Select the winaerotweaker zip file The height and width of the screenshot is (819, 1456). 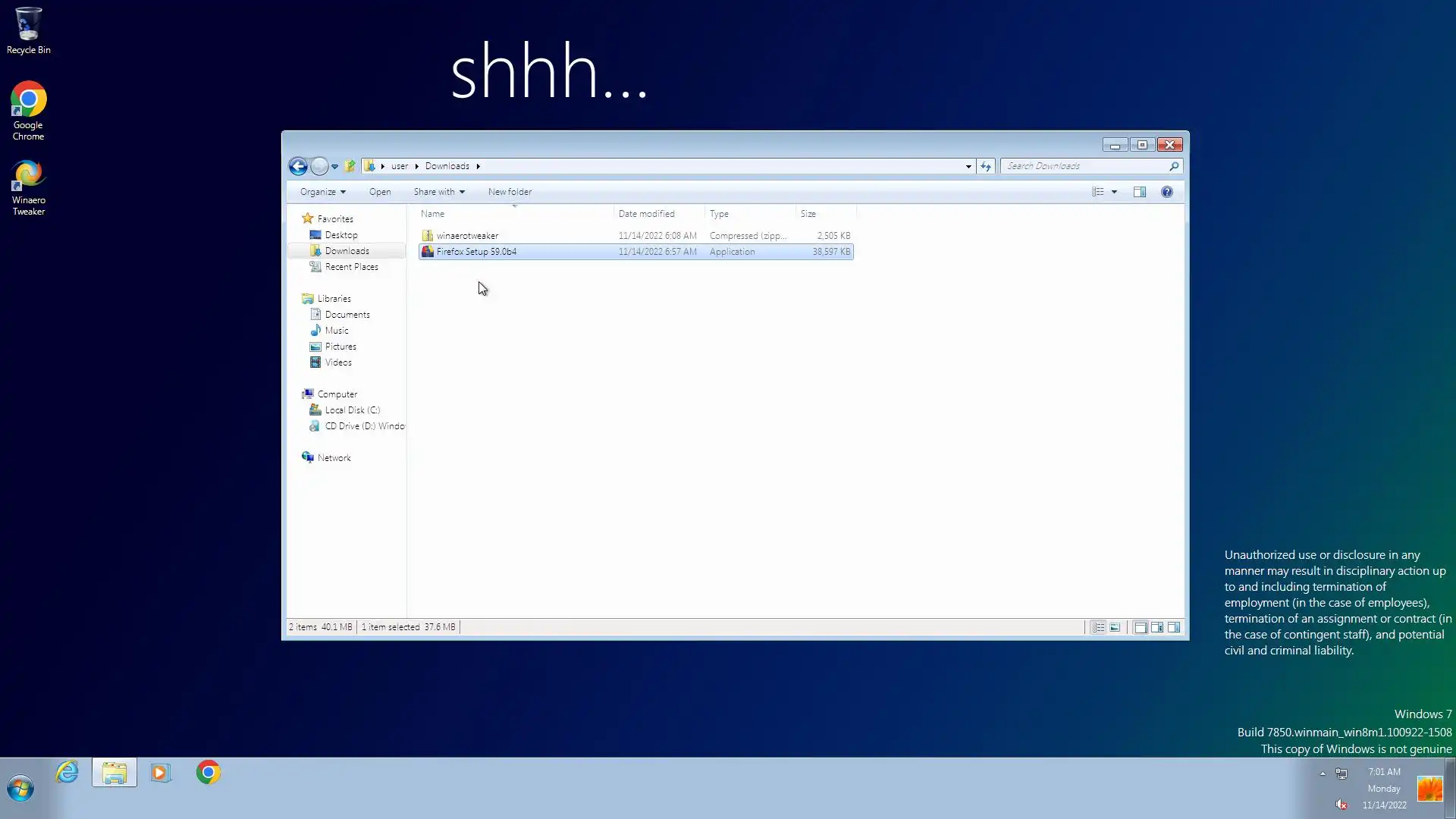pyautogui.click(x=467, y=236)
